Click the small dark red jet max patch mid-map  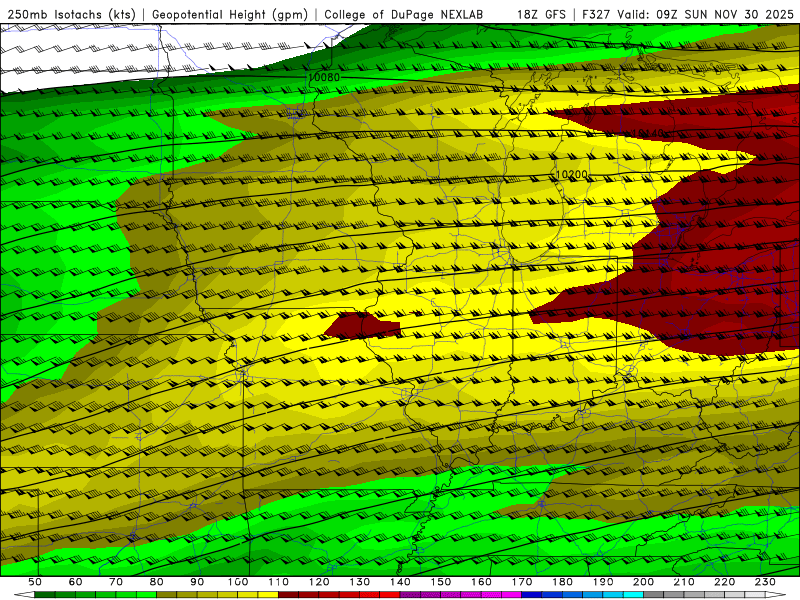pyautogui.click(x=361, y=326)
